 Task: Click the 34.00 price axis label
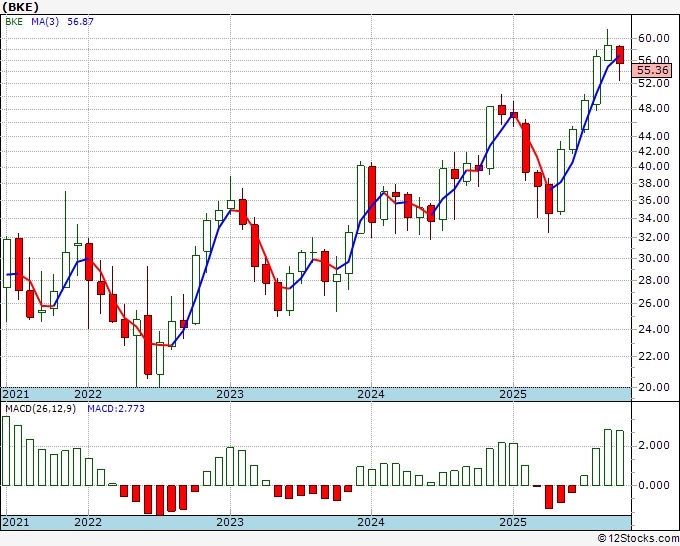pyautogui.click(x=654, y=218)
